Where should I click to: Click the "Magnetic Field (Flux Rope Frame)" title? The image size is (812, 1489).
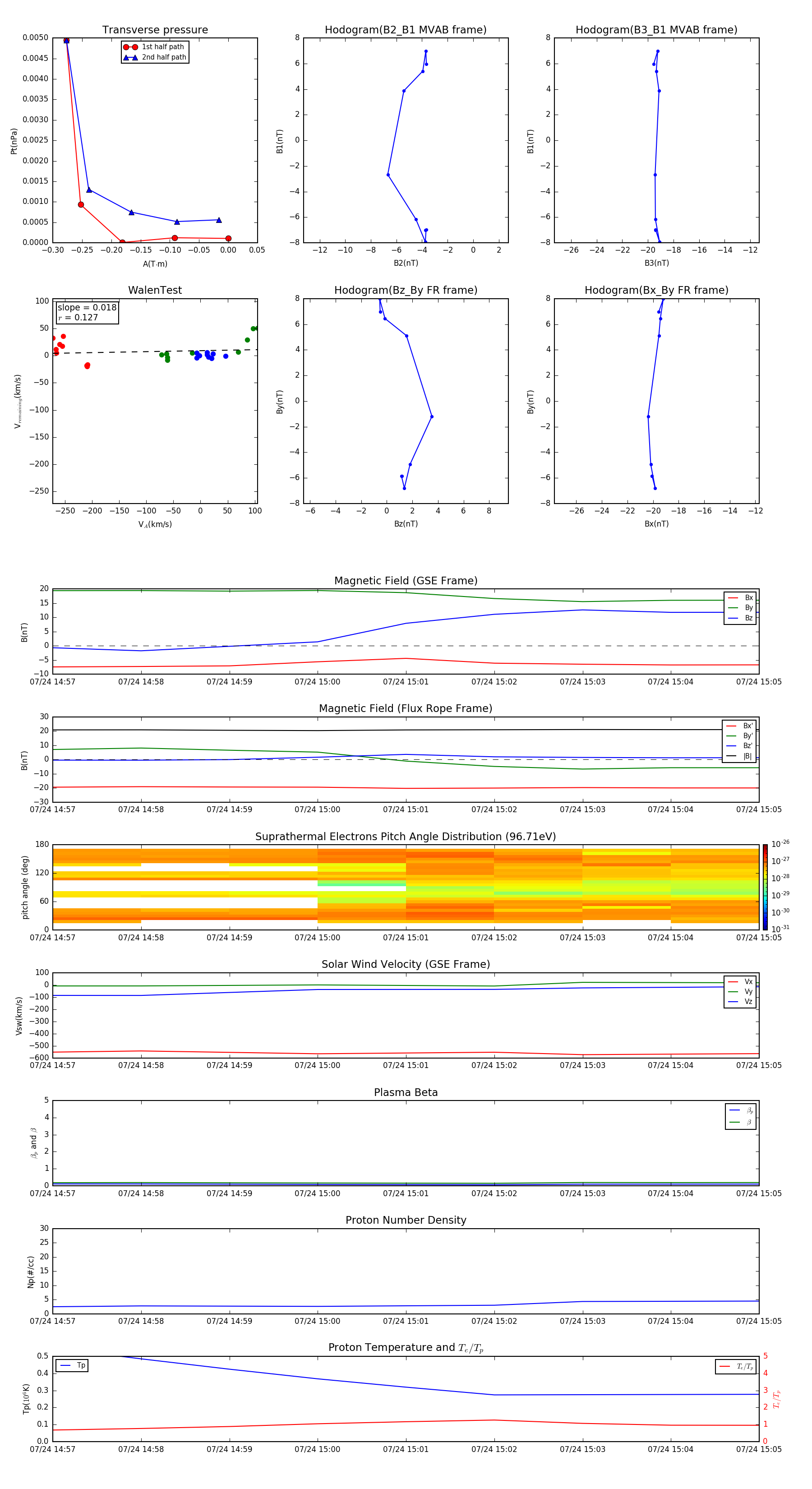click(406, 709)
